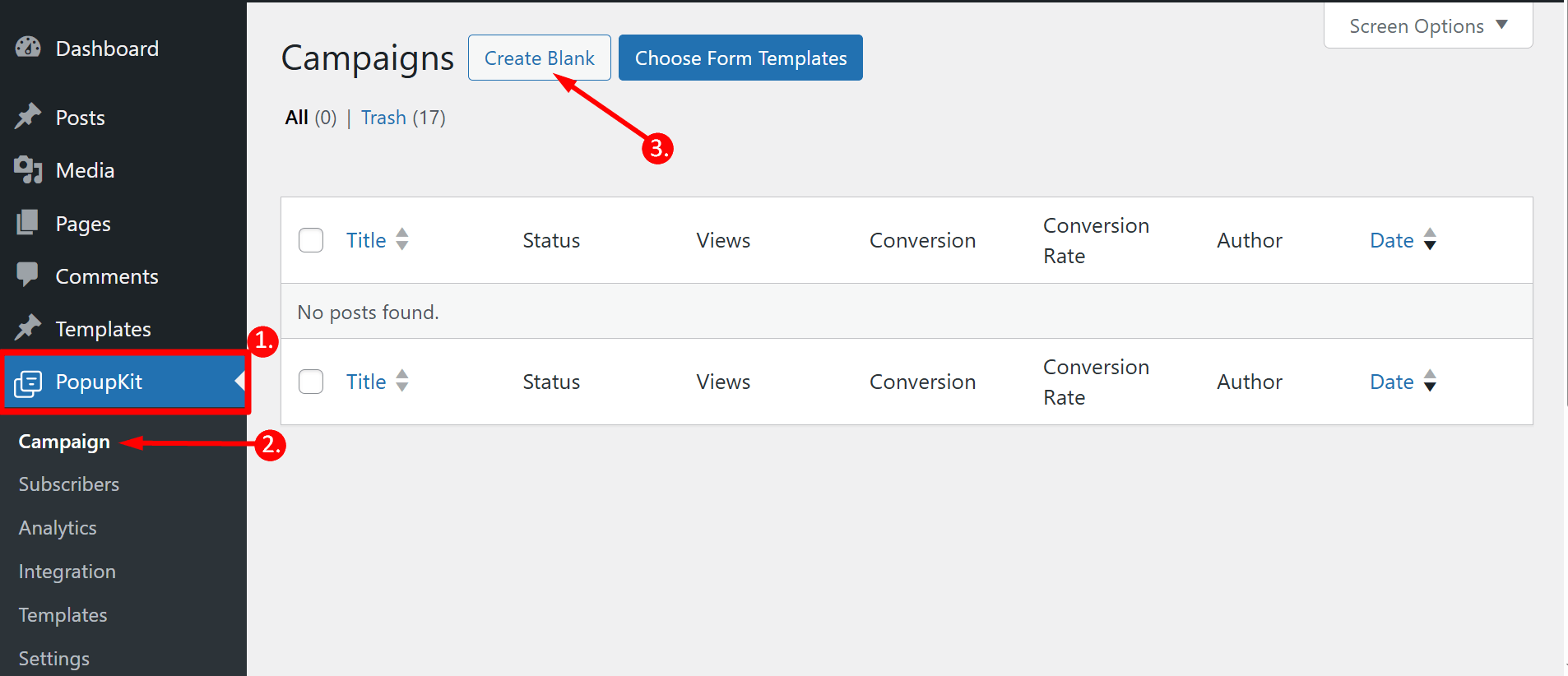Image resolution: width=1568 pixels, height=676 pixels.
Task: Click the Posts pushpin icon
Action: [28, 117]
